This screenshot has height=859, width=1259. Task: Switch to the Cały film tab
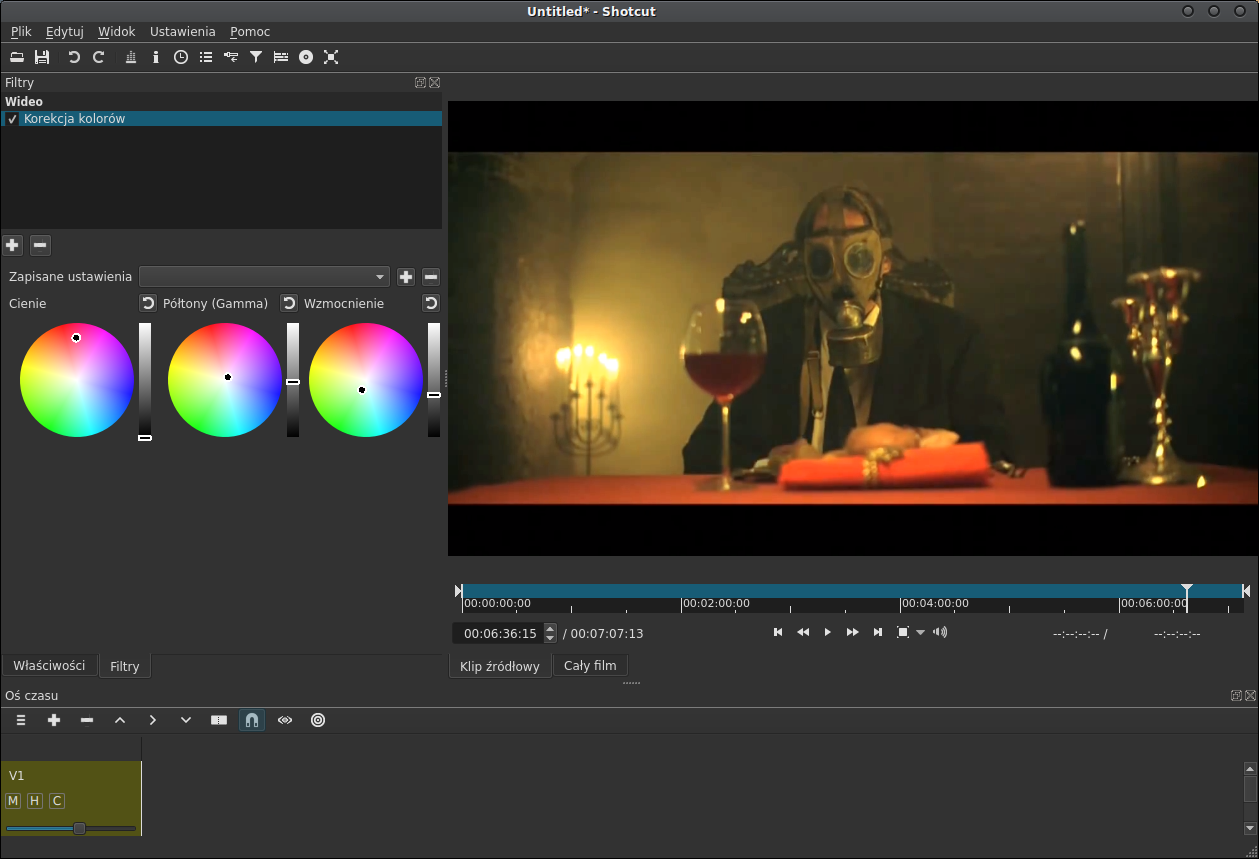click(x=590, y=665)
